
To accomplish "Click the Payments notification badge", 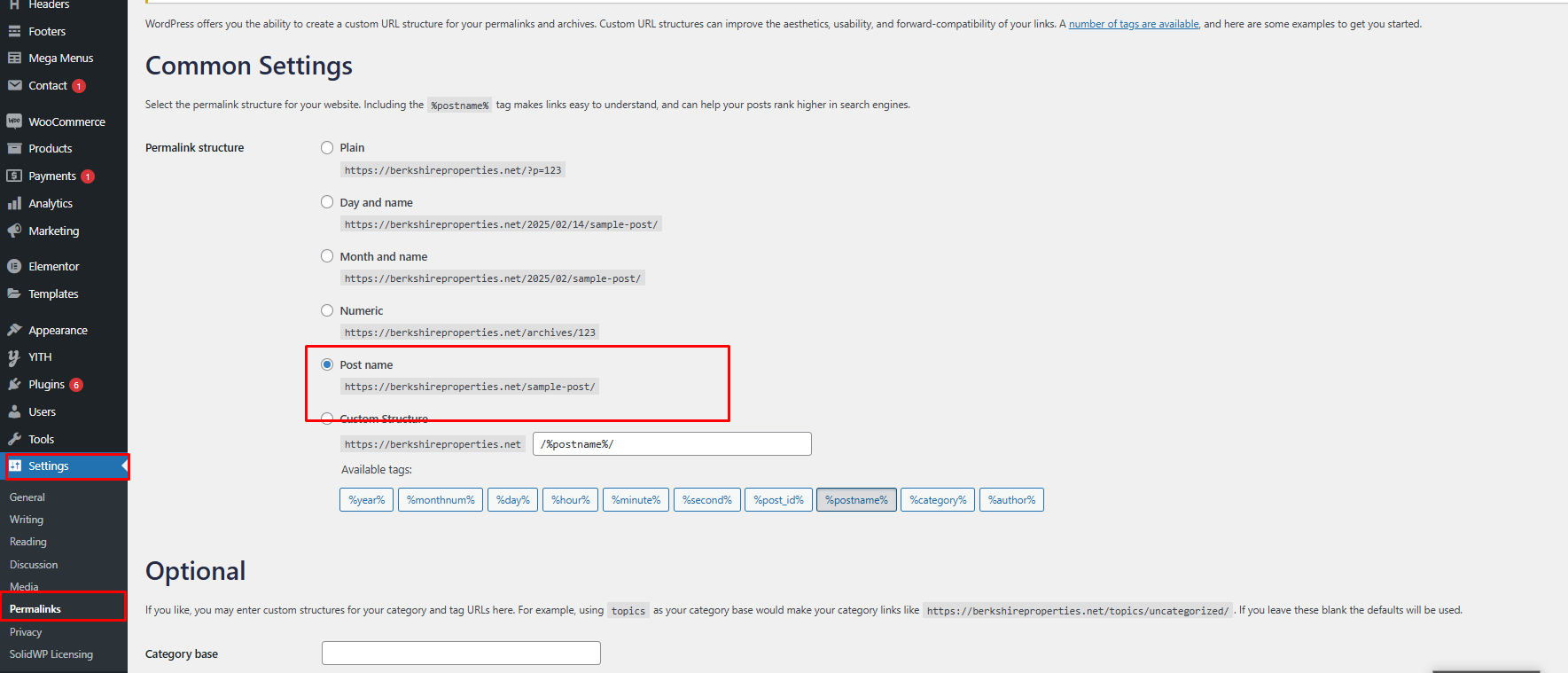I will pyautogui.click(x=88, y=176).
